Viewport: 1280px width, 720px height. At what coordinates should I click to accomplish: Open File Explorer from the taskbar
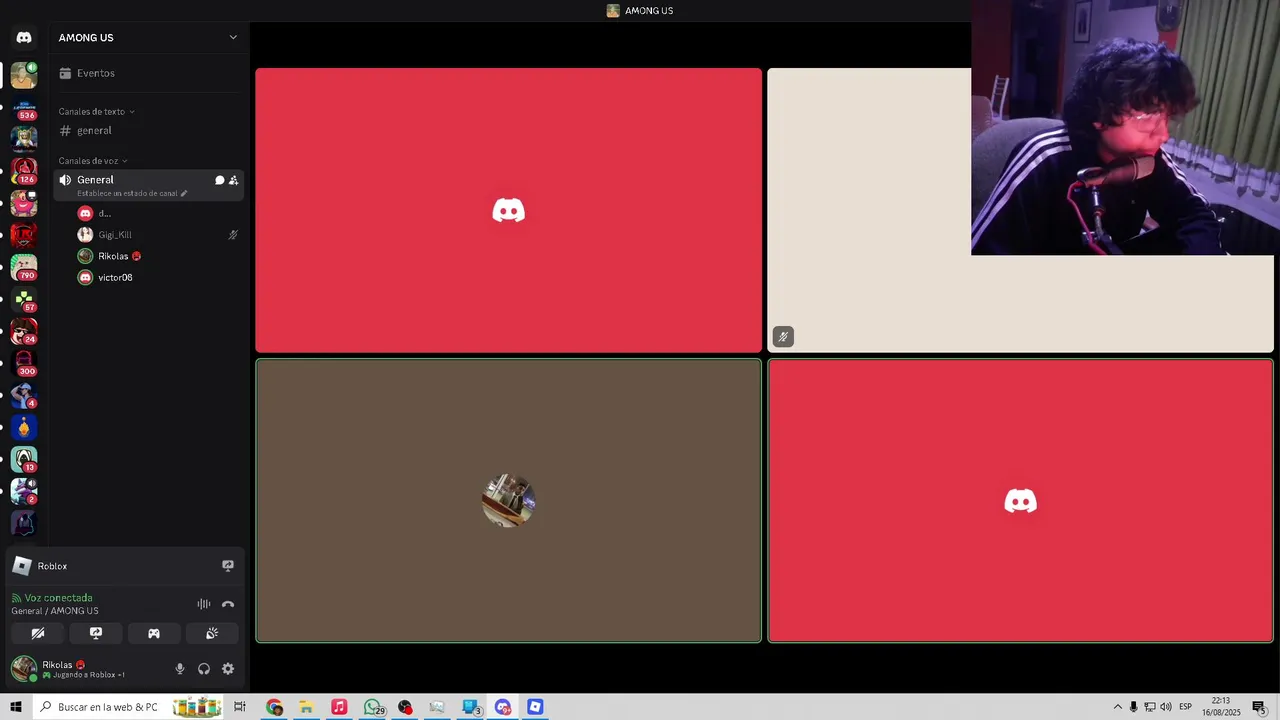click(306, 707)
